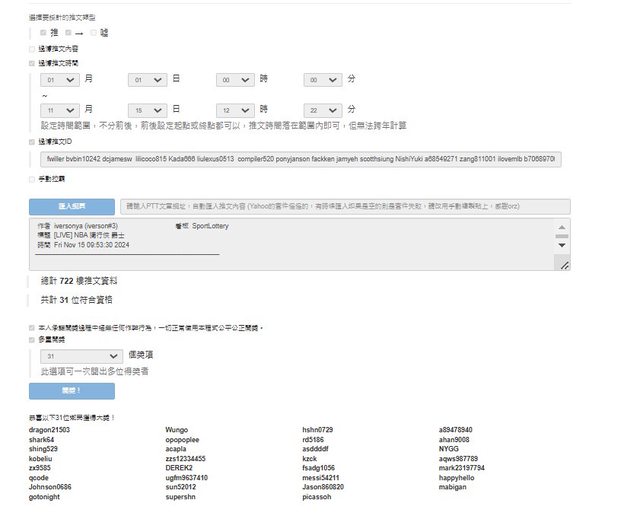Click the scroll-down arrow in the article textarea
Image resolution: width=640 pixels, height=516 pixels.
point(561,244)
